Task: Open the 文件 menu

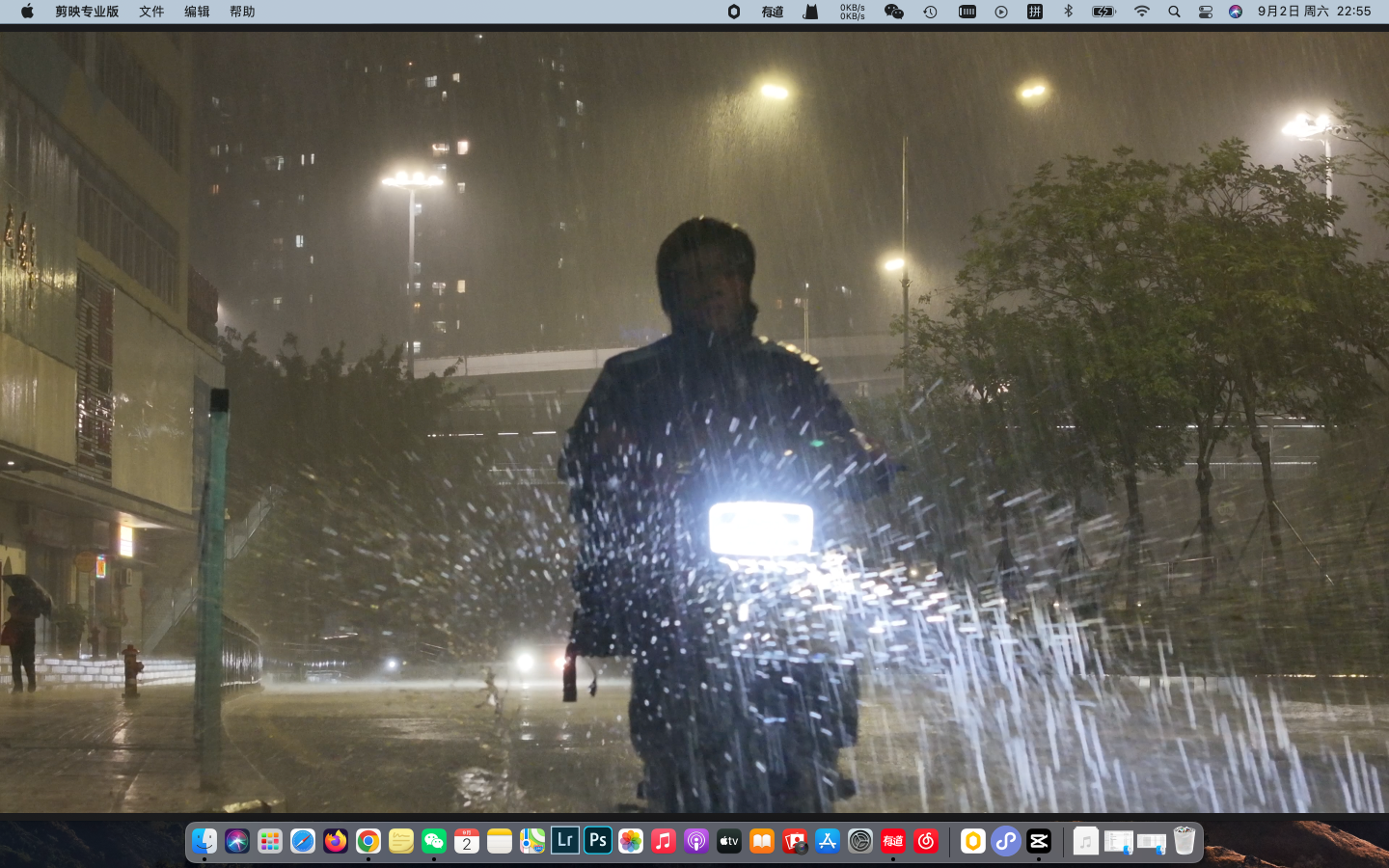Action: 151,12
